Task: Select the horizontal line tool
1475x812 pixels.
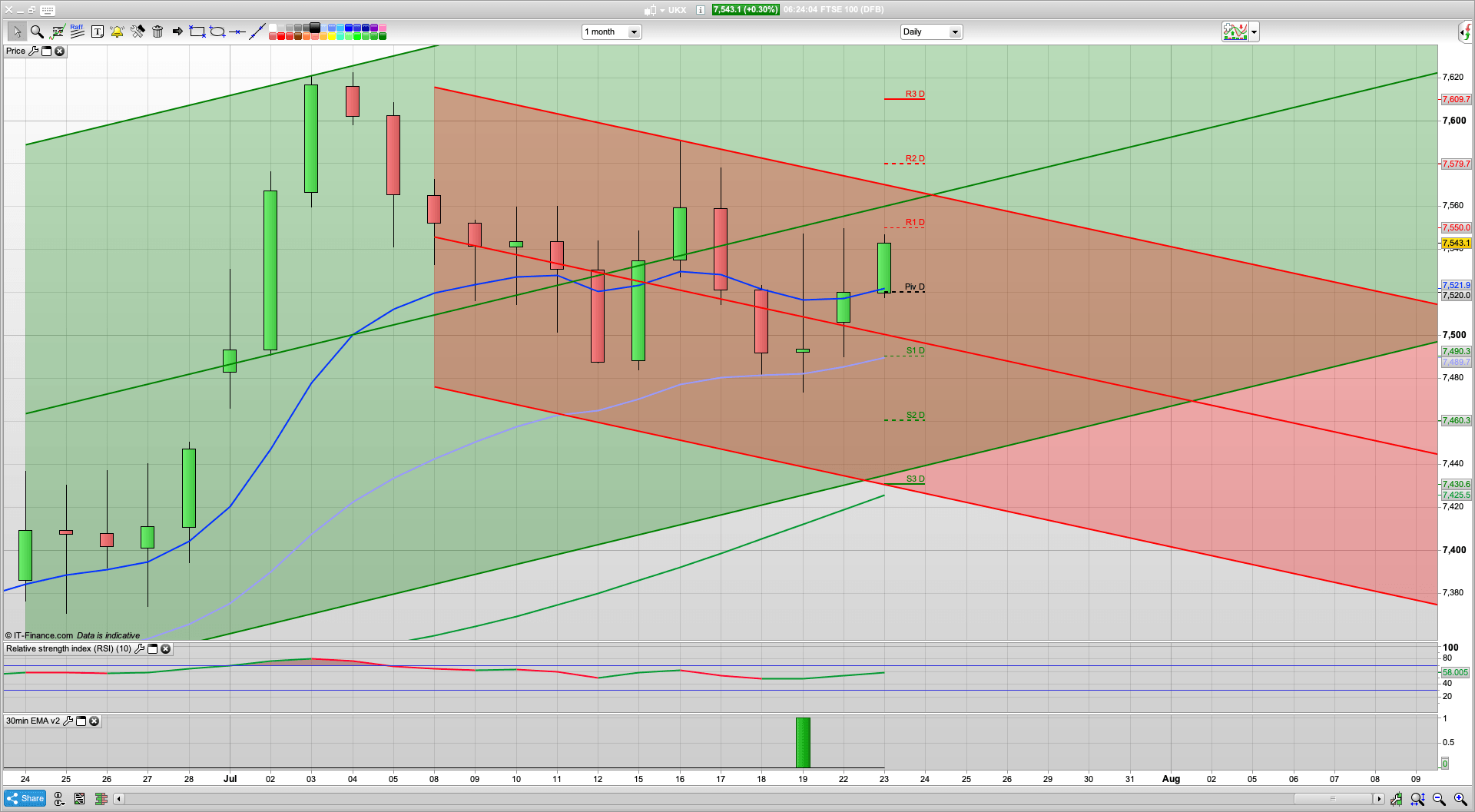Action: tap(237, 31)
